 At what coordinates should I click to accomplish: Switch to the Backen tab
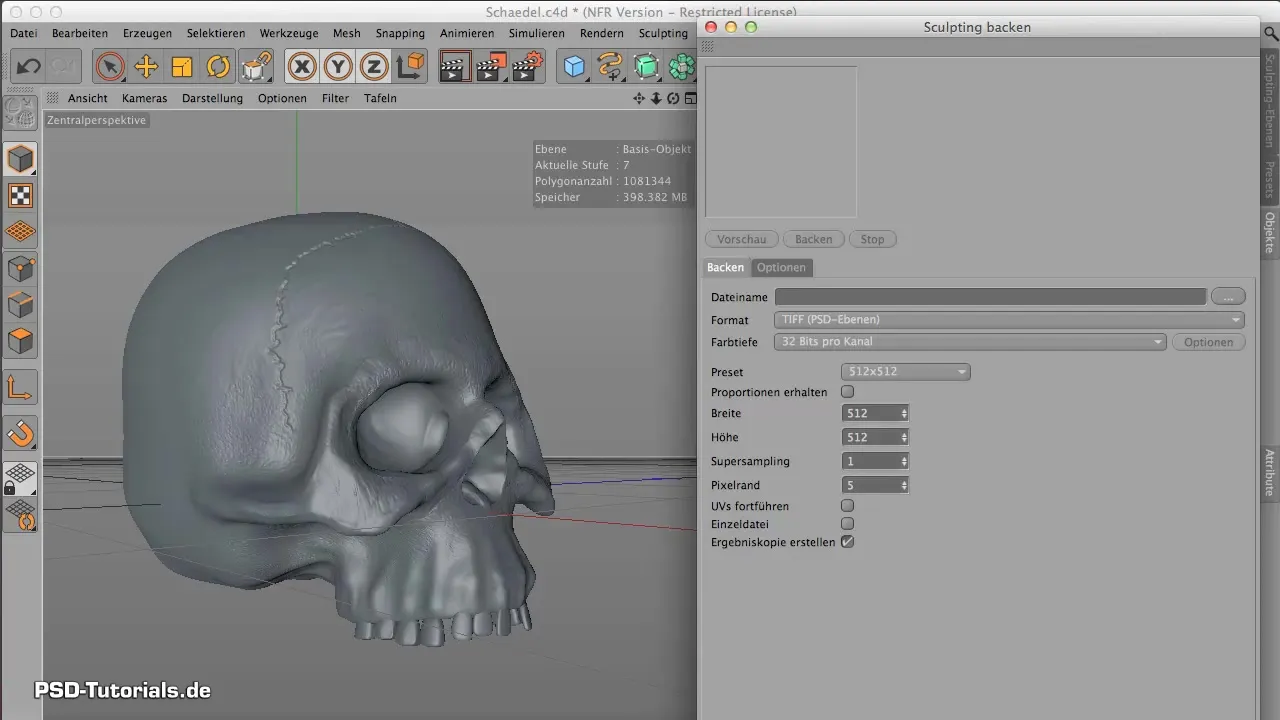[726, 267]
